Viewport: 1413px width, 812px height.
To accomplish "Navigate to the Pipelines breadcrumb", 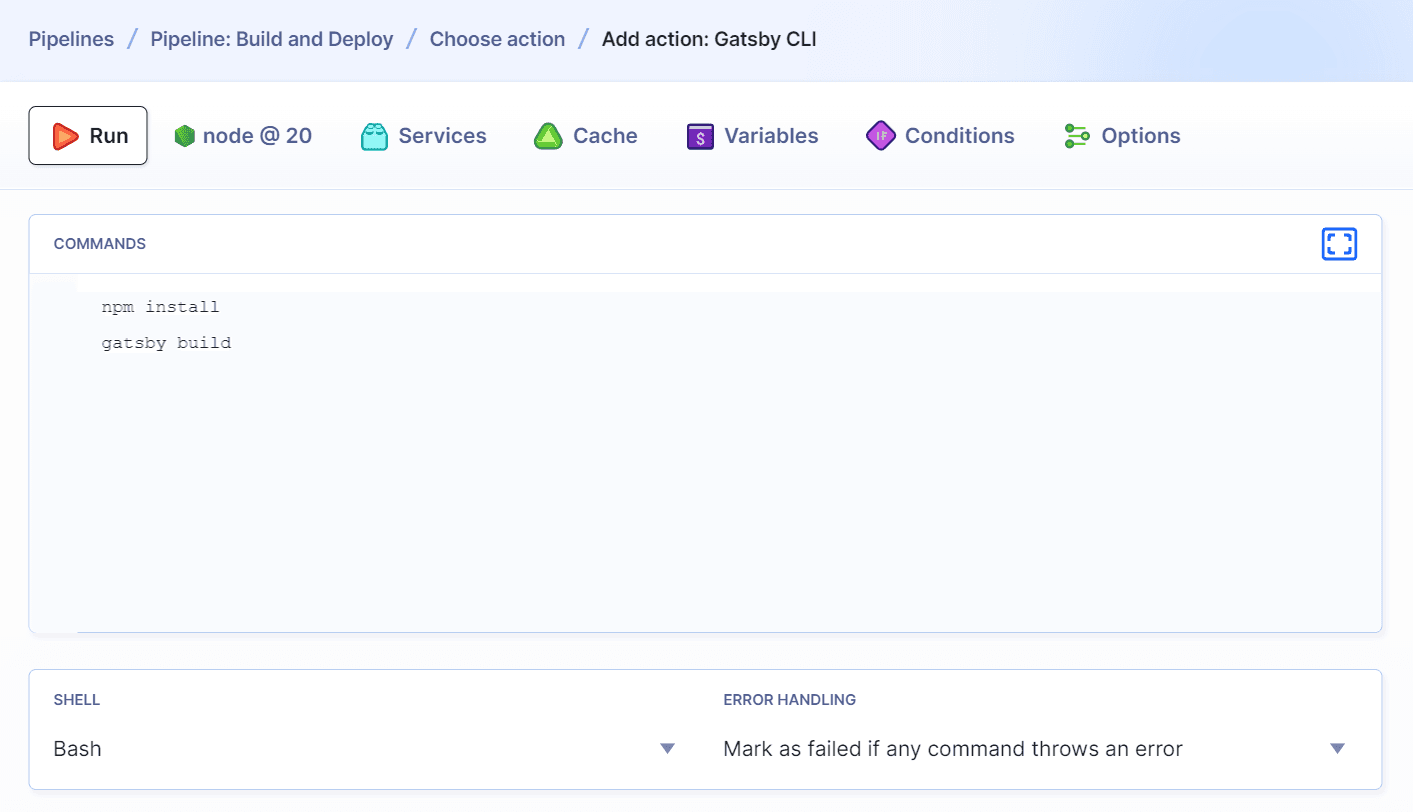I will pos(71,38).
